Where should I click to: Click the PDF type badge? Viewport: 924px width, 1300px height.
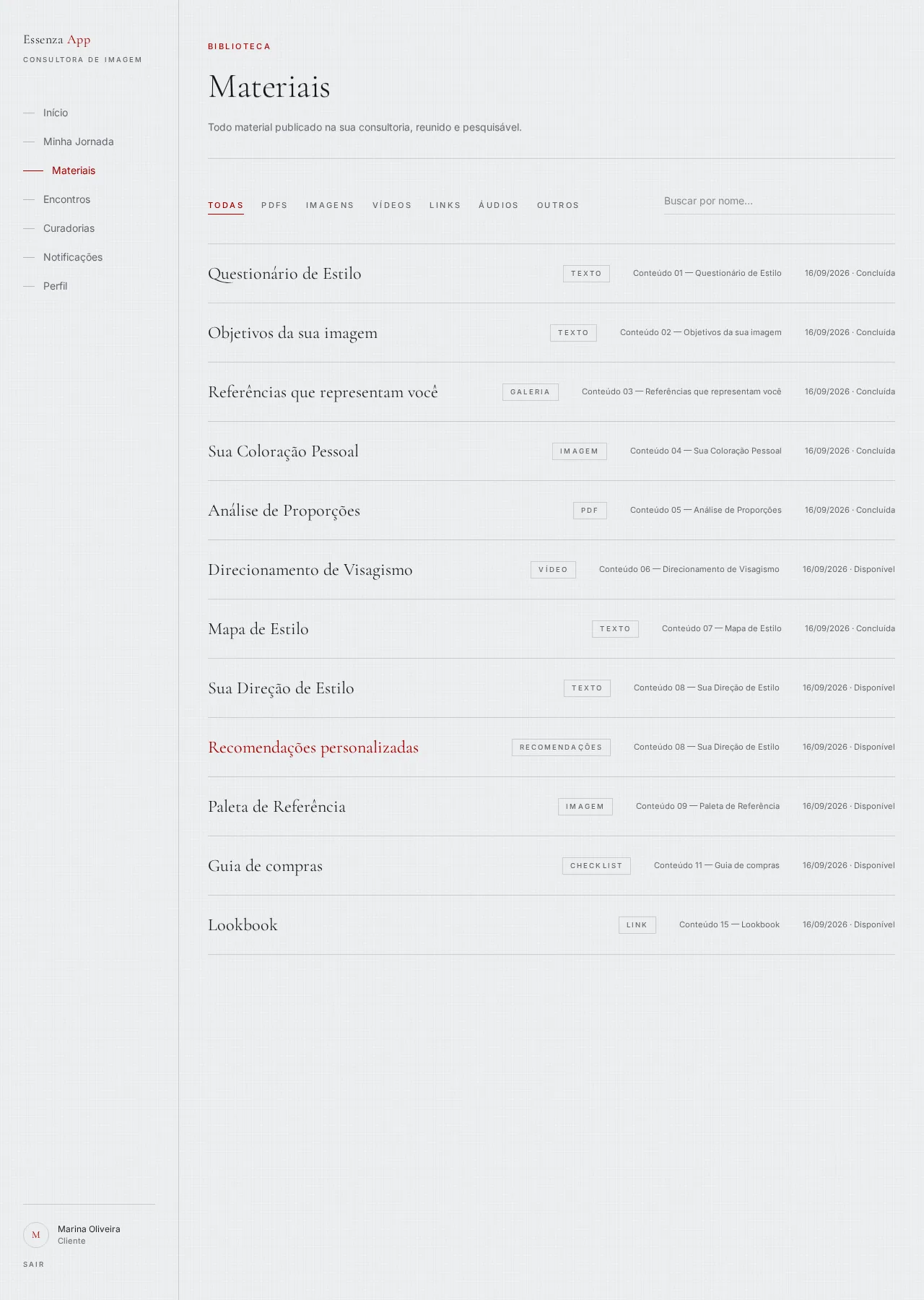coord(590,511)
